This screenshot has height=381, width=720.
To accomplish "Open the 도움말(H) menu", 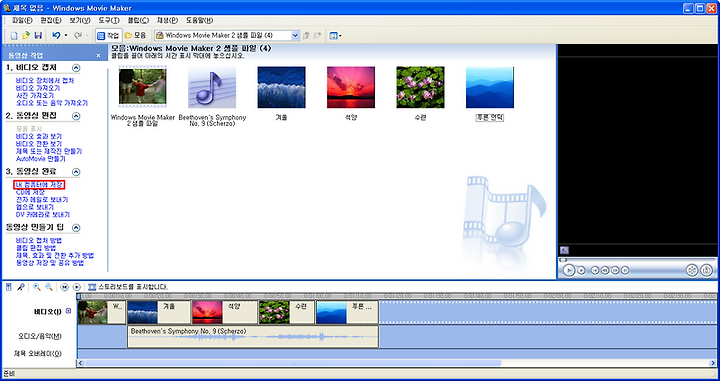I will [x=199, y=20].
